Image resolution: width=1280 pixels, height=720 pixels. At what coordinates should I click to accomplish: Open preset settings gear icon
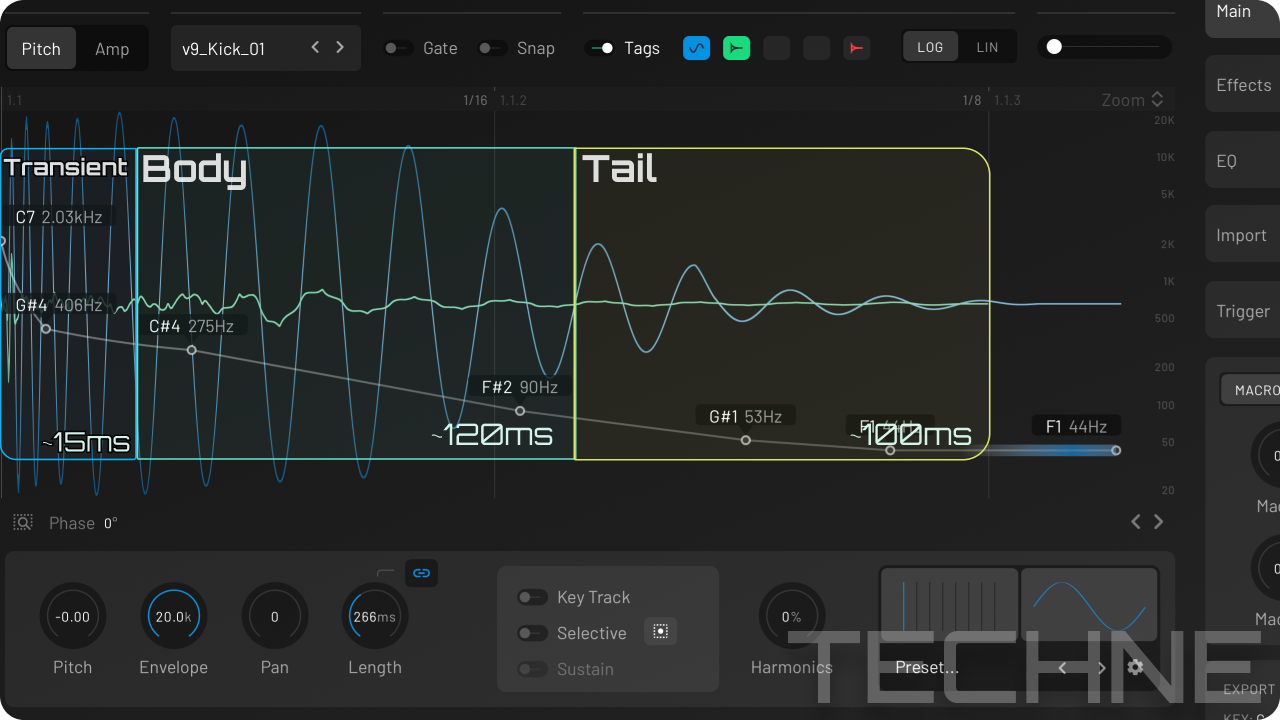(x=1135, y=667)
